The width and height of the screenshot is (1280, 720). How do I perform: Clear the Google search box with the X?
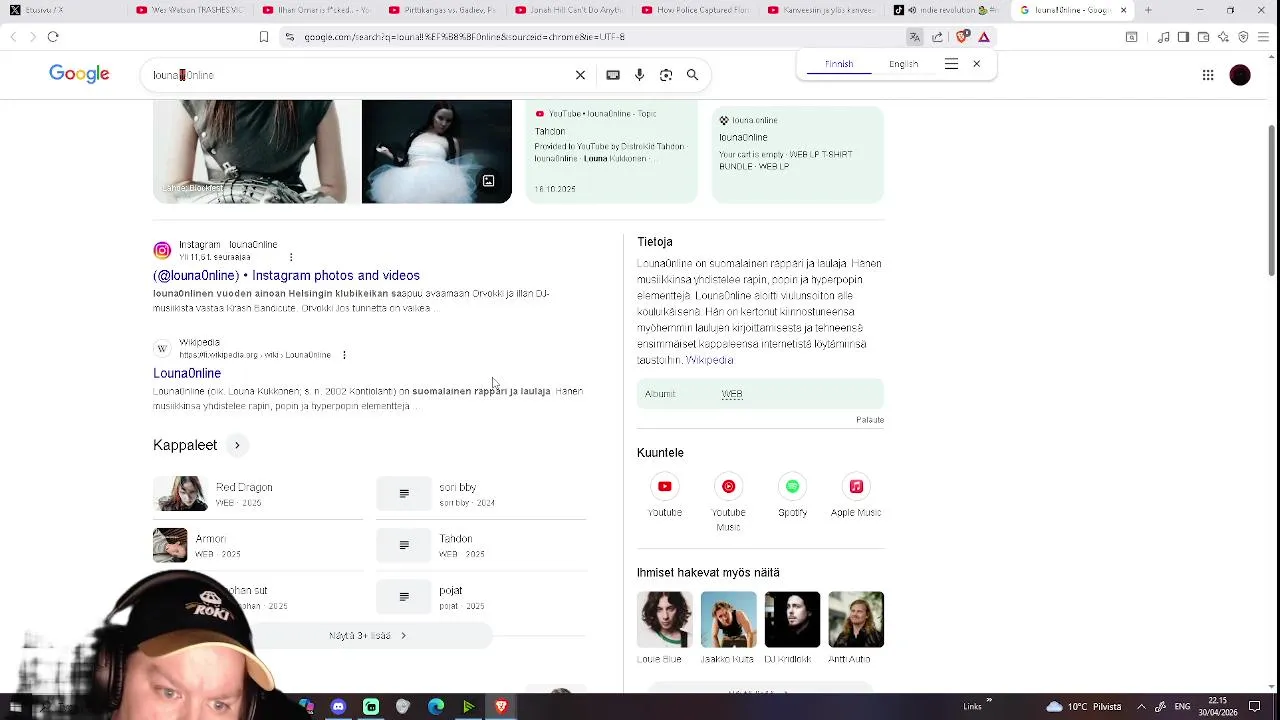tap(580, 75)
